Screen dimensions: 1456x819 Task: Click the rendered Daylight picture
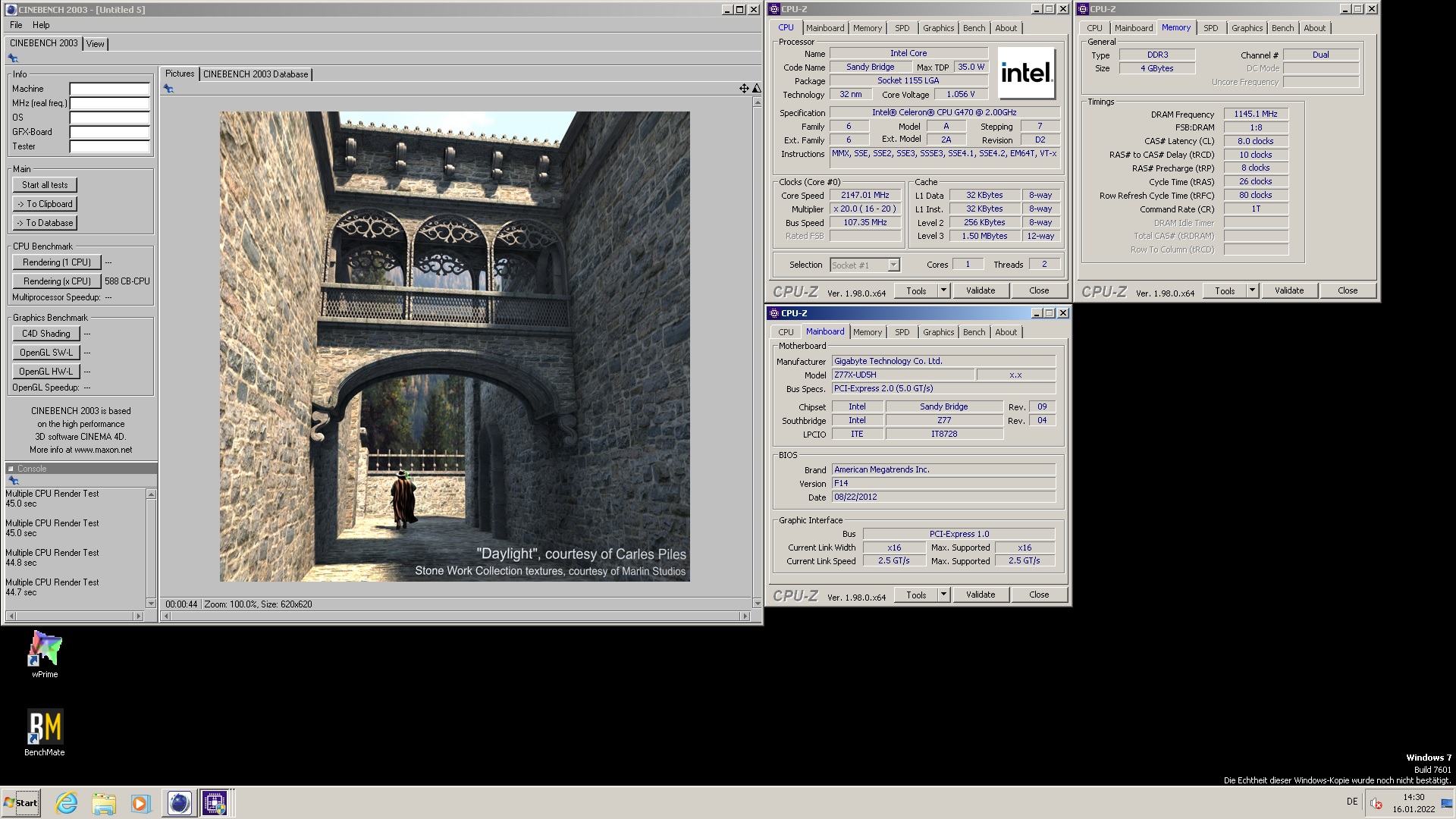click(455, 347)
